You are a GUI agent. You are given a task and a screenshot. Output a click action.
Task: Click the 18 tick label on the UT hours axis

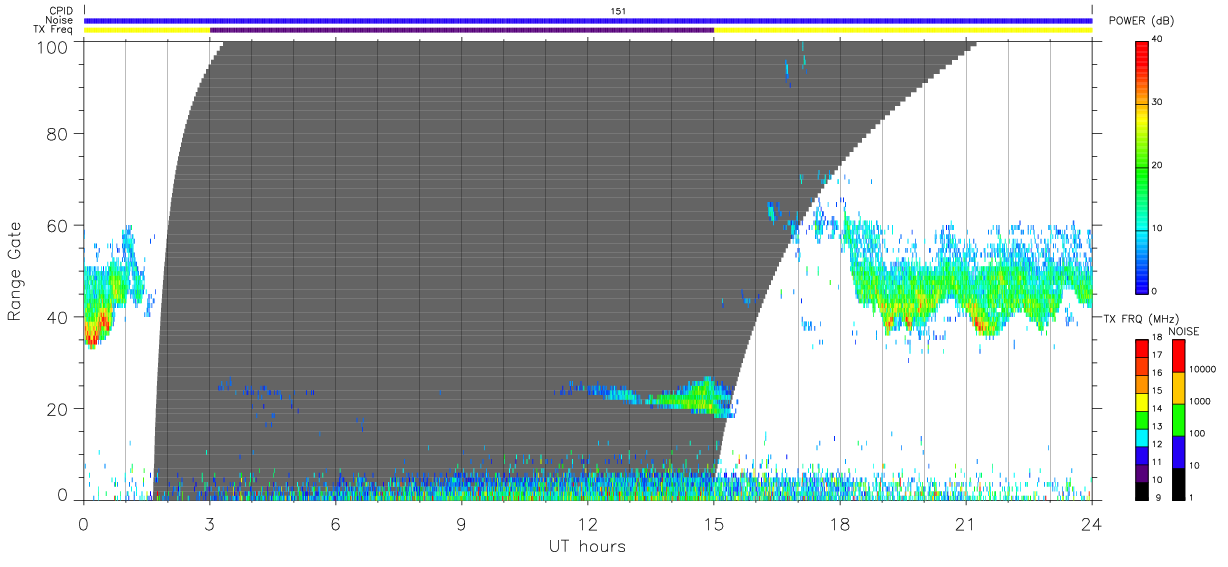pyautogui.click(x=840, y=524)
